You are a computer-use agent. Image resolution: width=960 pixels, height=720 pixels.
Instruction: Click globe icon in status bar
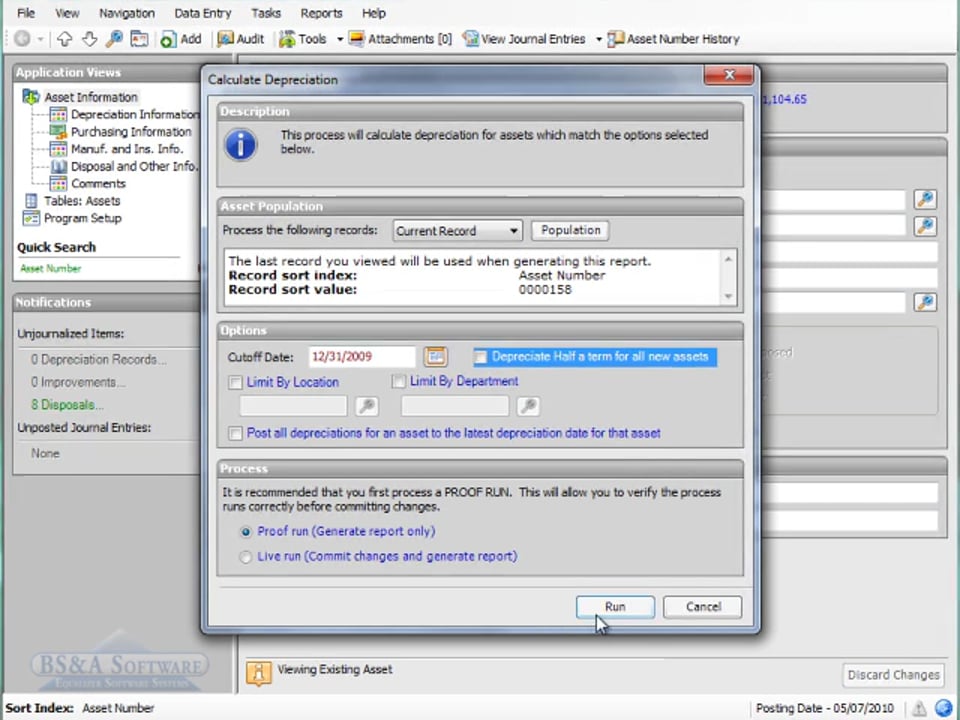click(943, 708)
